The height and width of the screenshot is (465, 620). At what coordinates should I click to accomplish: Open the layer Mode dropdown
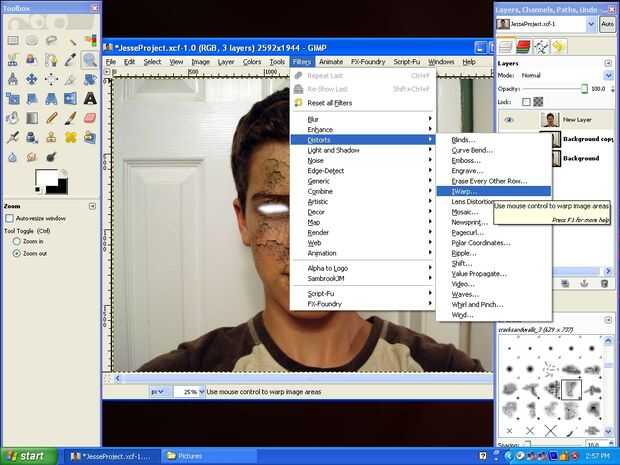pos(608,75)
